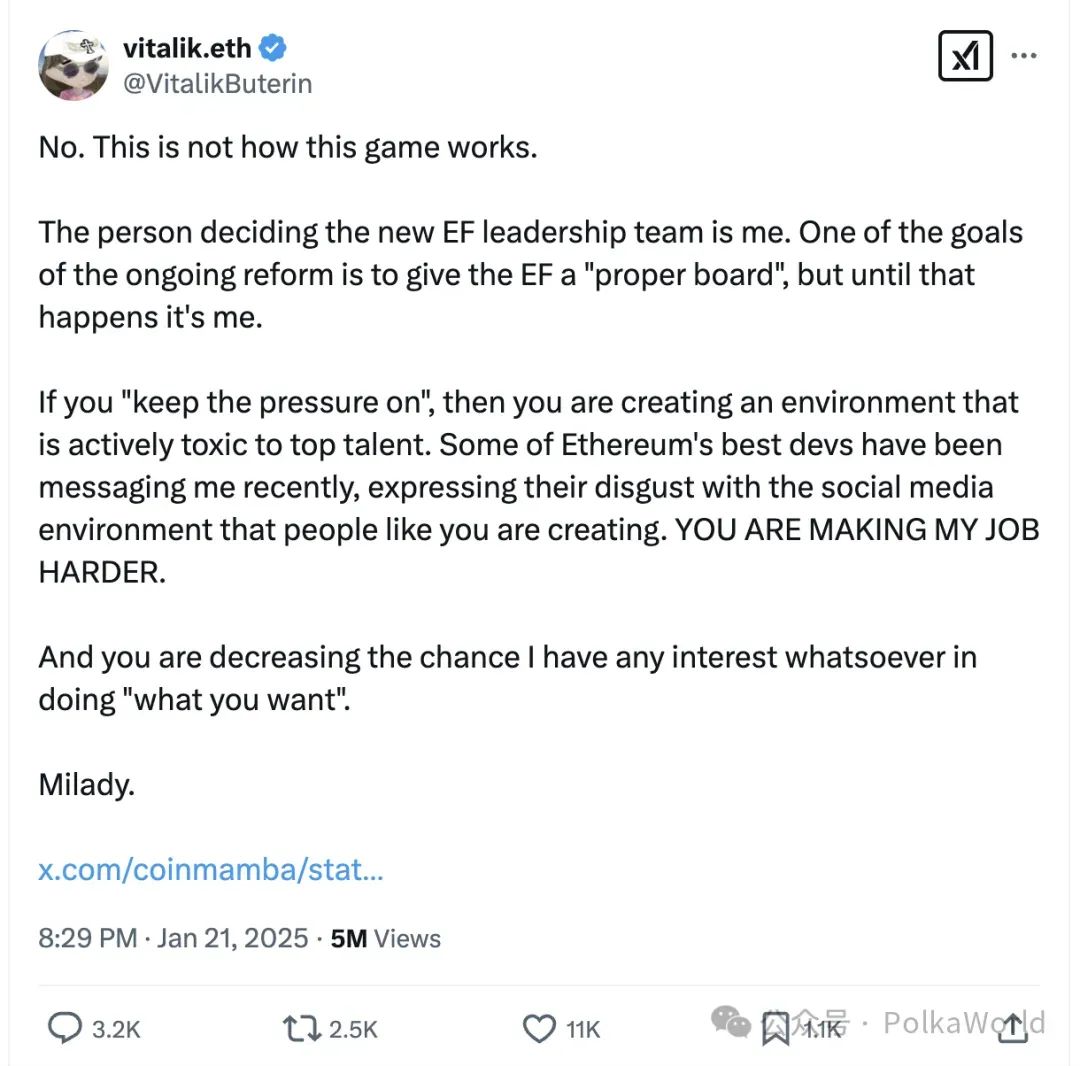1080x1066 pixels.
Task: Click the share upload arrow icon
Action: point(1012,1027)
